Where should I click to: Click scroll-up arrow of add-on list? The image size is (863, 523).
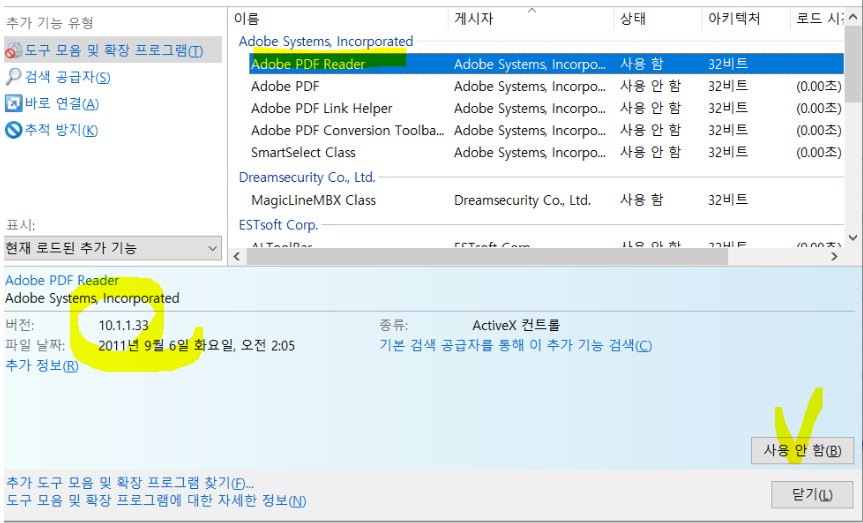pos(854,17)
